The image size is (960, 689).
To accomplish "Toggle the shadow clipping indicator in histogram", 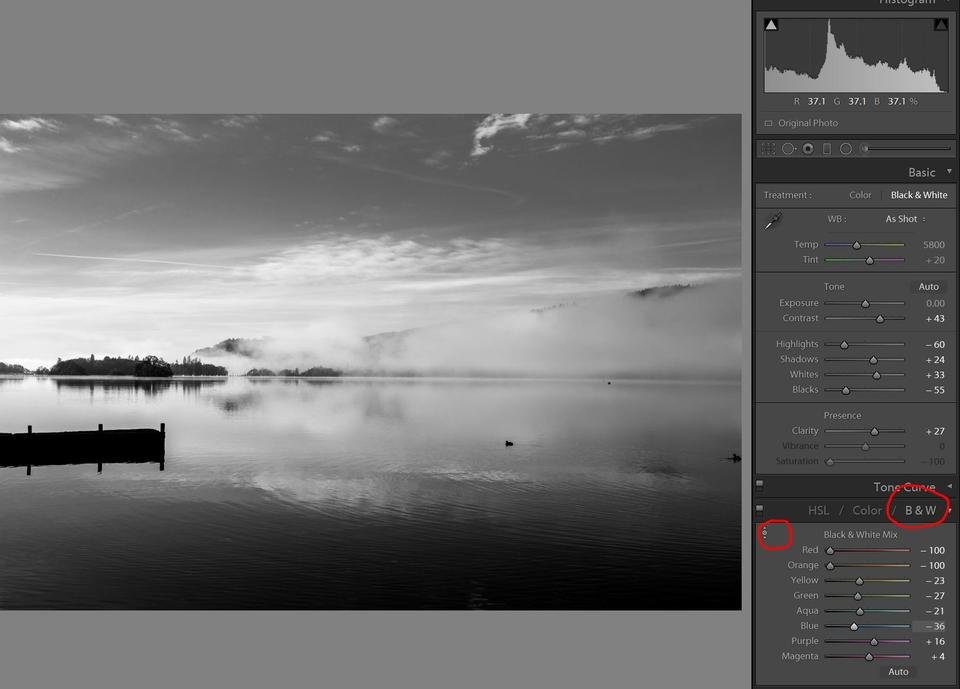I will pos(771,25).
